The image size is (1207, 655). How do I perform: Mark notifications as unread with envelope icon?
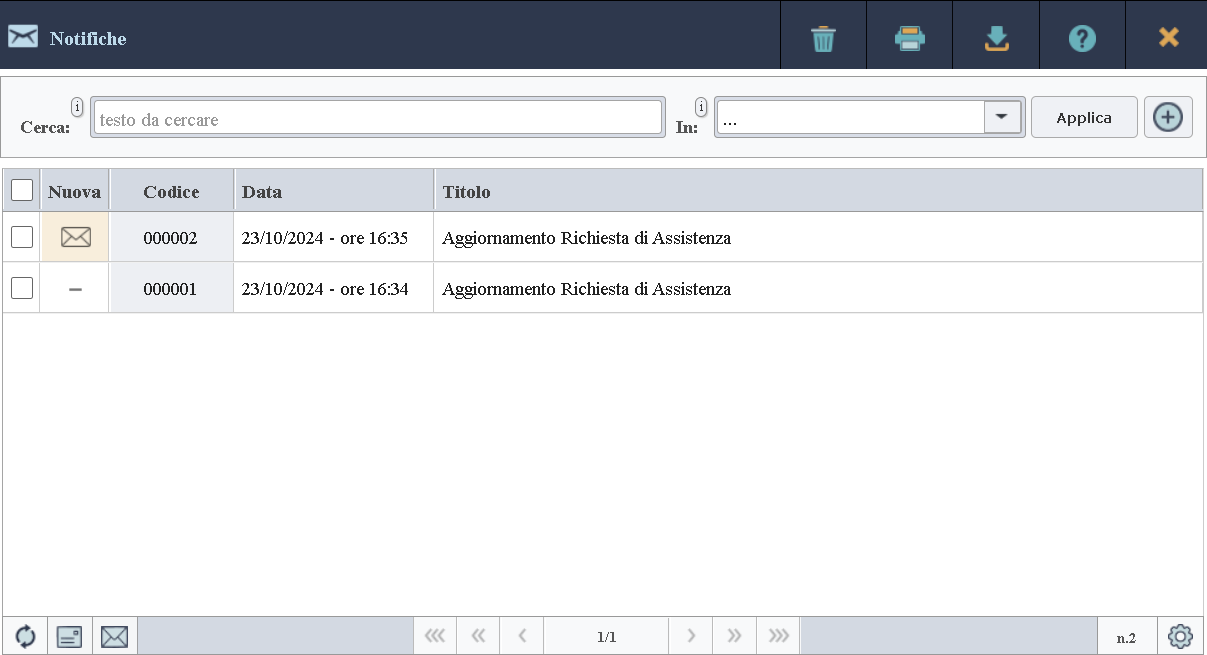click(114, 635)
